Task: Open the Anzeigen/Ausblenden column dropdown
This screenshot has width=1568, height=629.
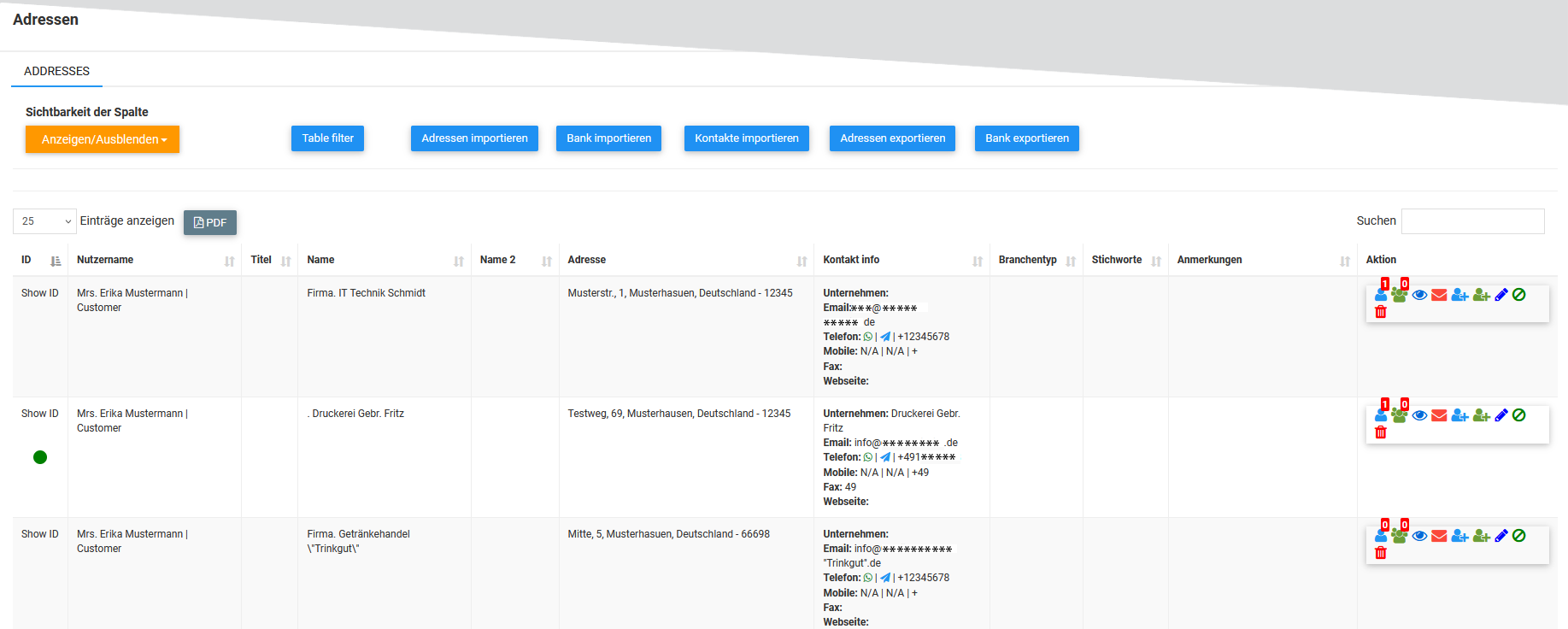Action: coord(103,139)
